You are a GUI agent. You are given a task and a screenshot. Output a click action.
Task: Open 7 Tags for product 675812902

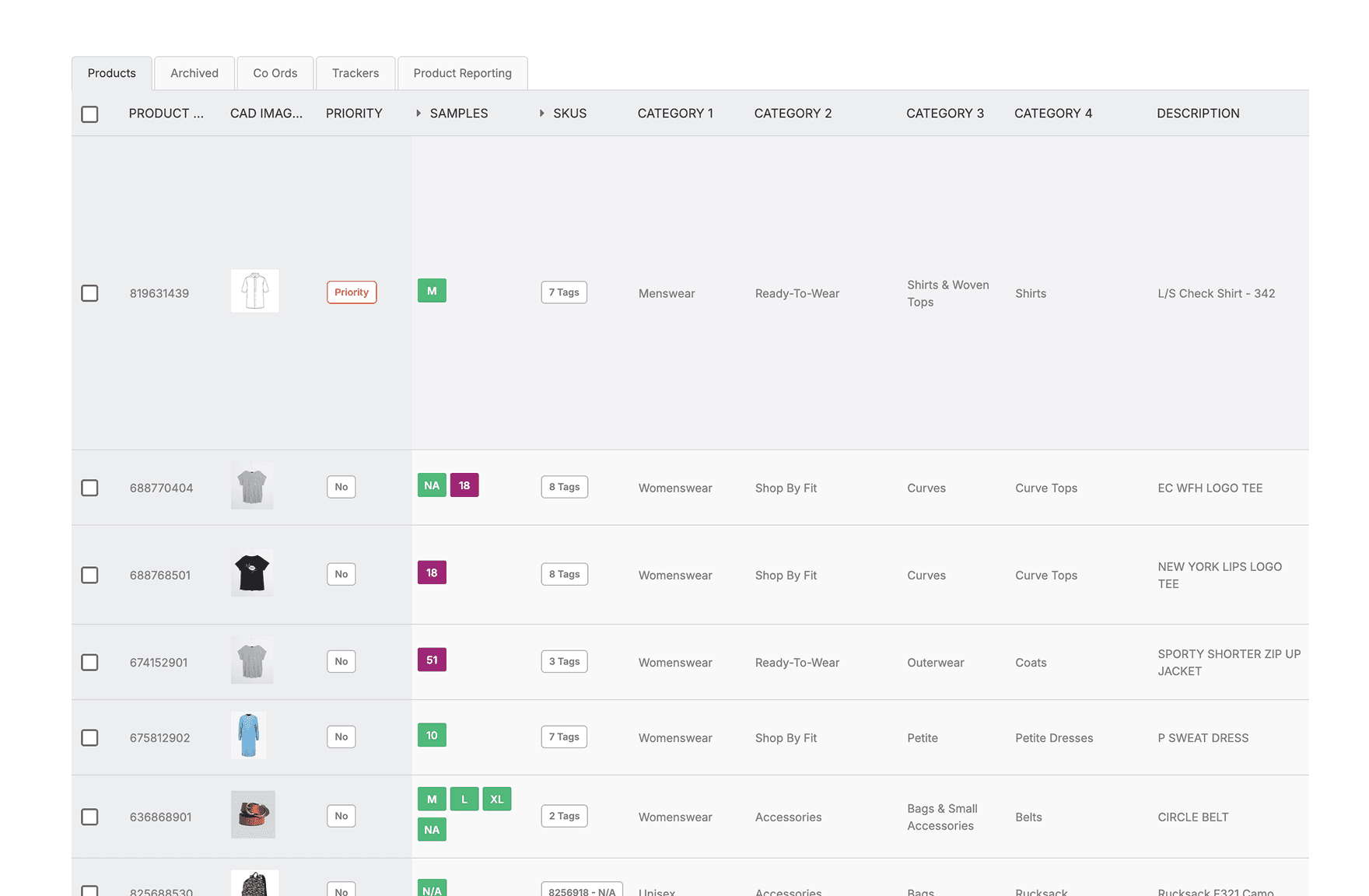click(564, 737)
